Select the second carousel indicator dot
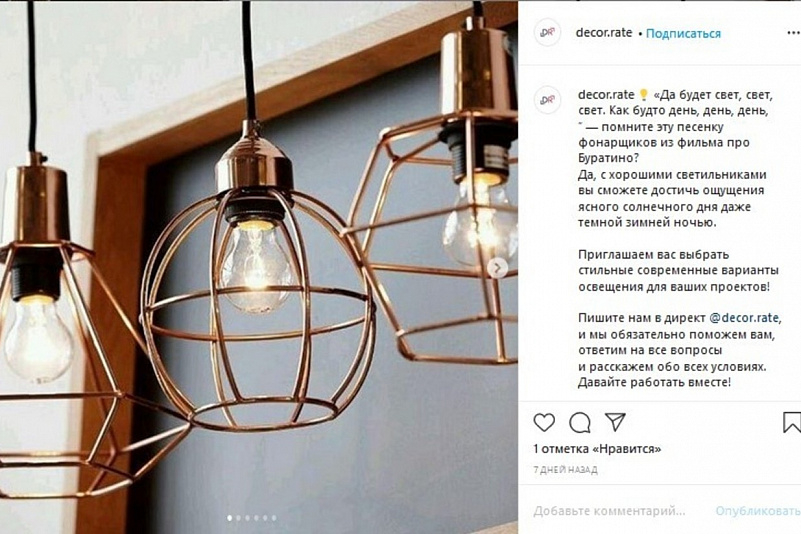This screenshot has width=801, height=534. coord(239,518)
